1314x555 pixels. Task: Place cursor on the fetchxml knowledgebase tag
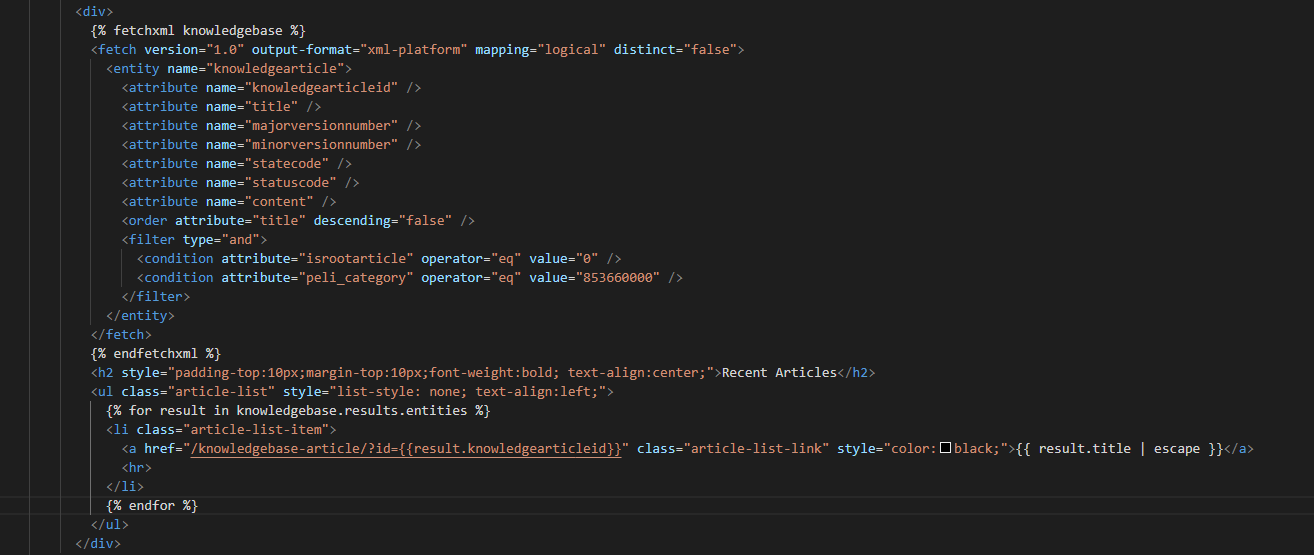point(198,30)
